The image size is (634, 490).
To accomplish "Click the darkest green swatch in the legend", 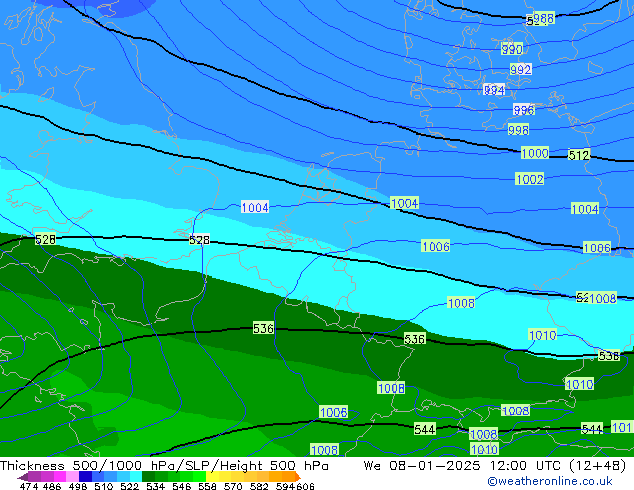I will 148,477.
